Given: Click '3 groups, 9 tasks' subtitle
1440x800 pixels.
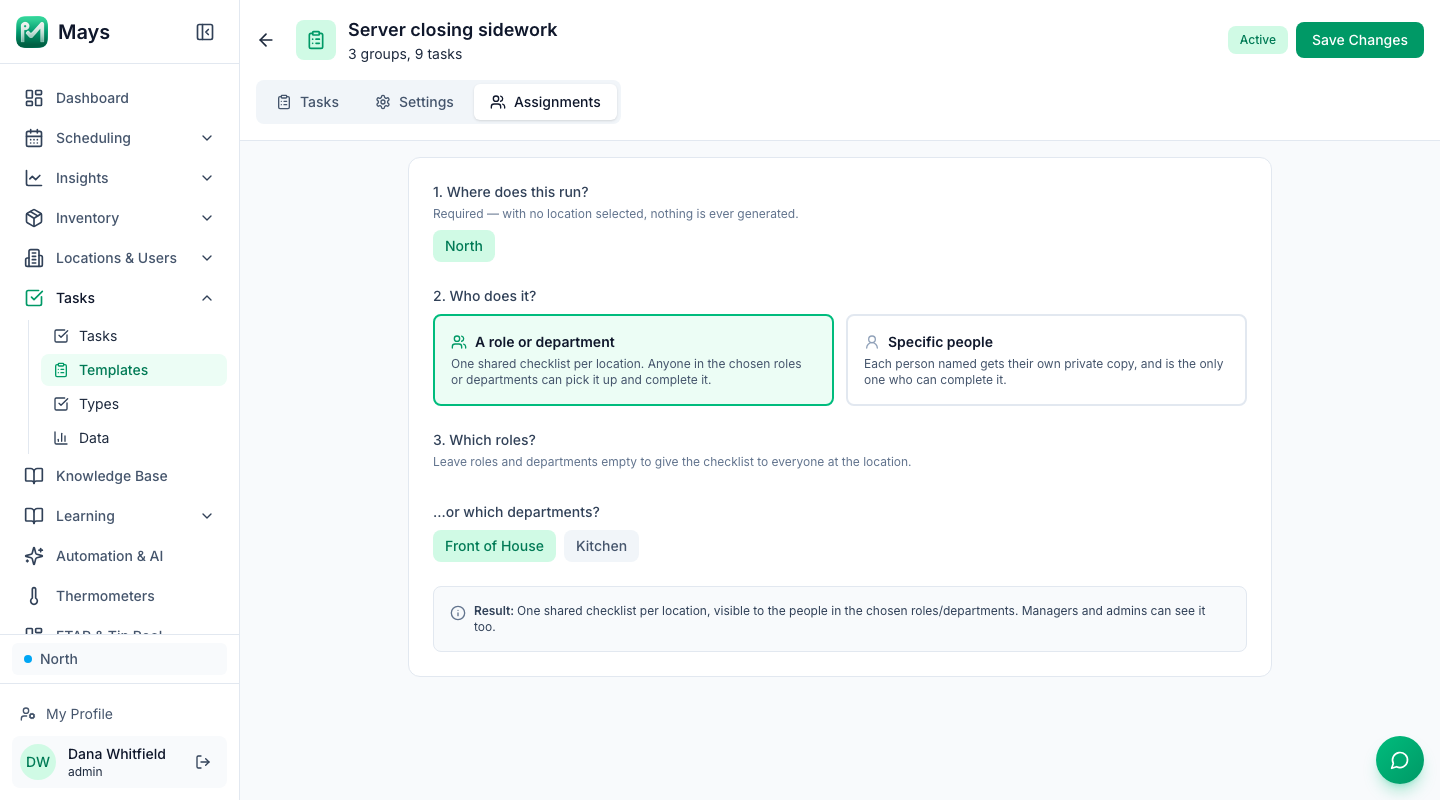Looking at the screenshot, I should (x=405, y=54).
